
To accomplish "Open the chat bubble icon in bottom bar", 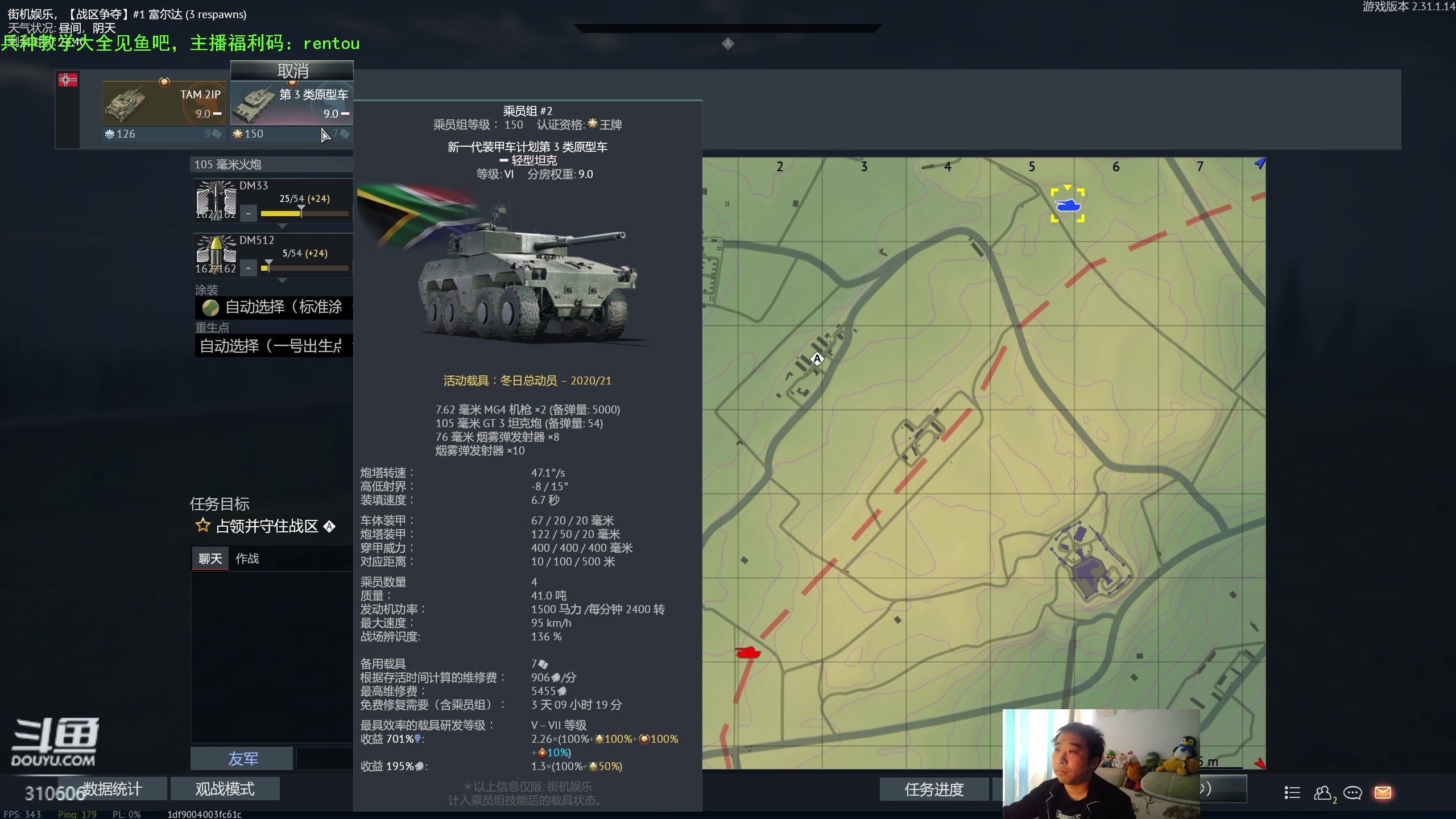I will point(1352,792).
